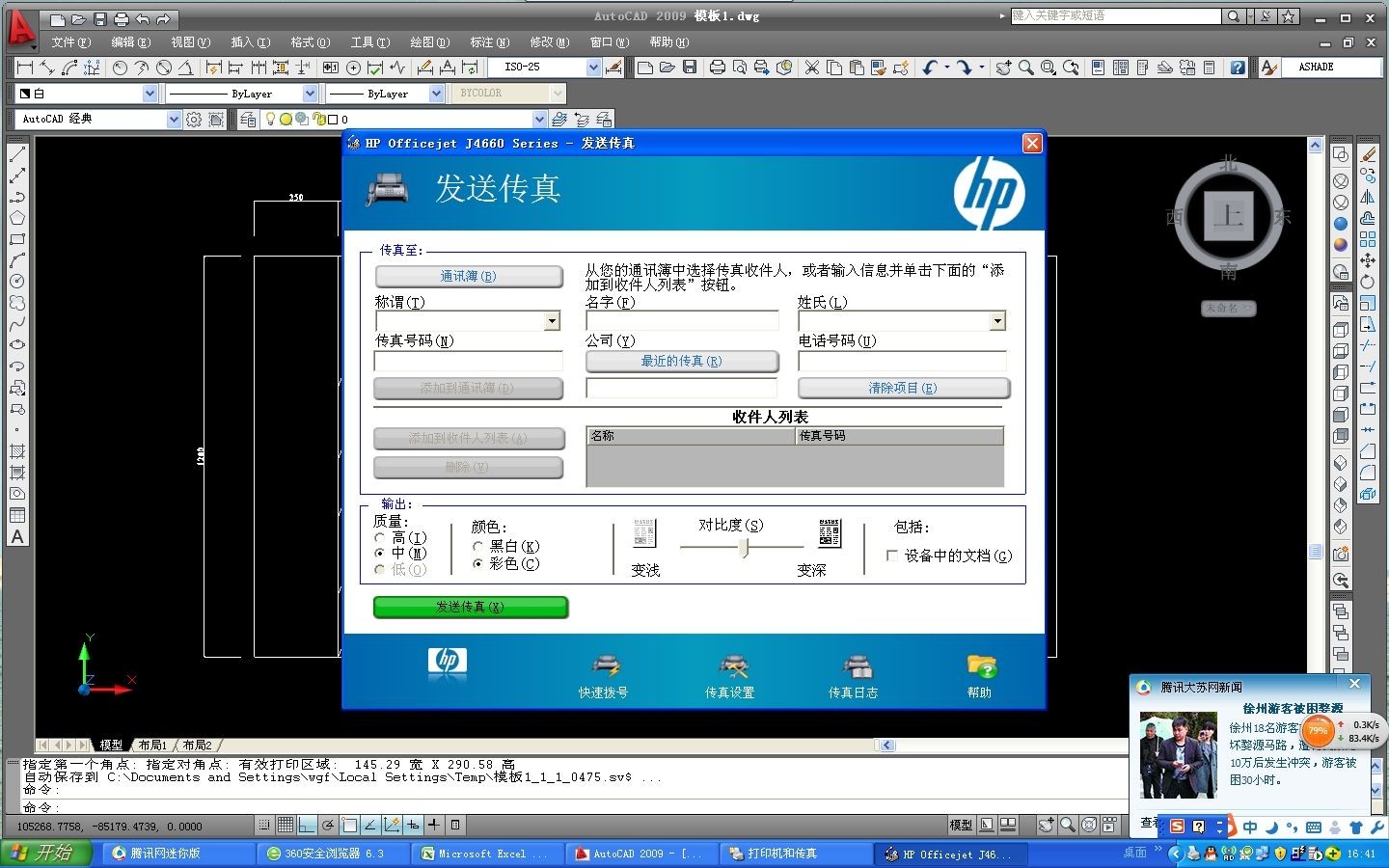Open the ByLayer lineweight dropdown

tap(436, 94)
